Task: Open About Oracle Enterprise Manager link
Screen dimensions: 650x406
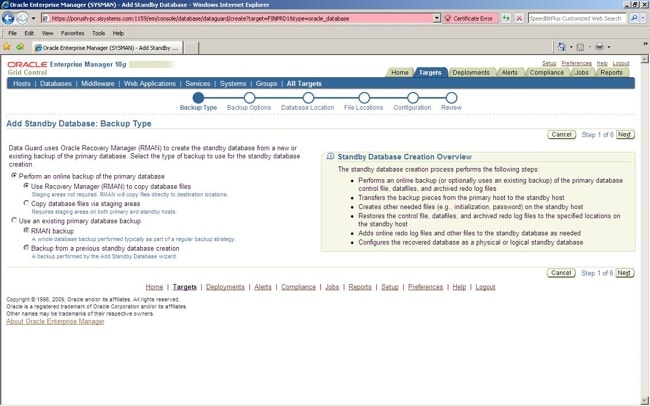Action: pos(55,321)
